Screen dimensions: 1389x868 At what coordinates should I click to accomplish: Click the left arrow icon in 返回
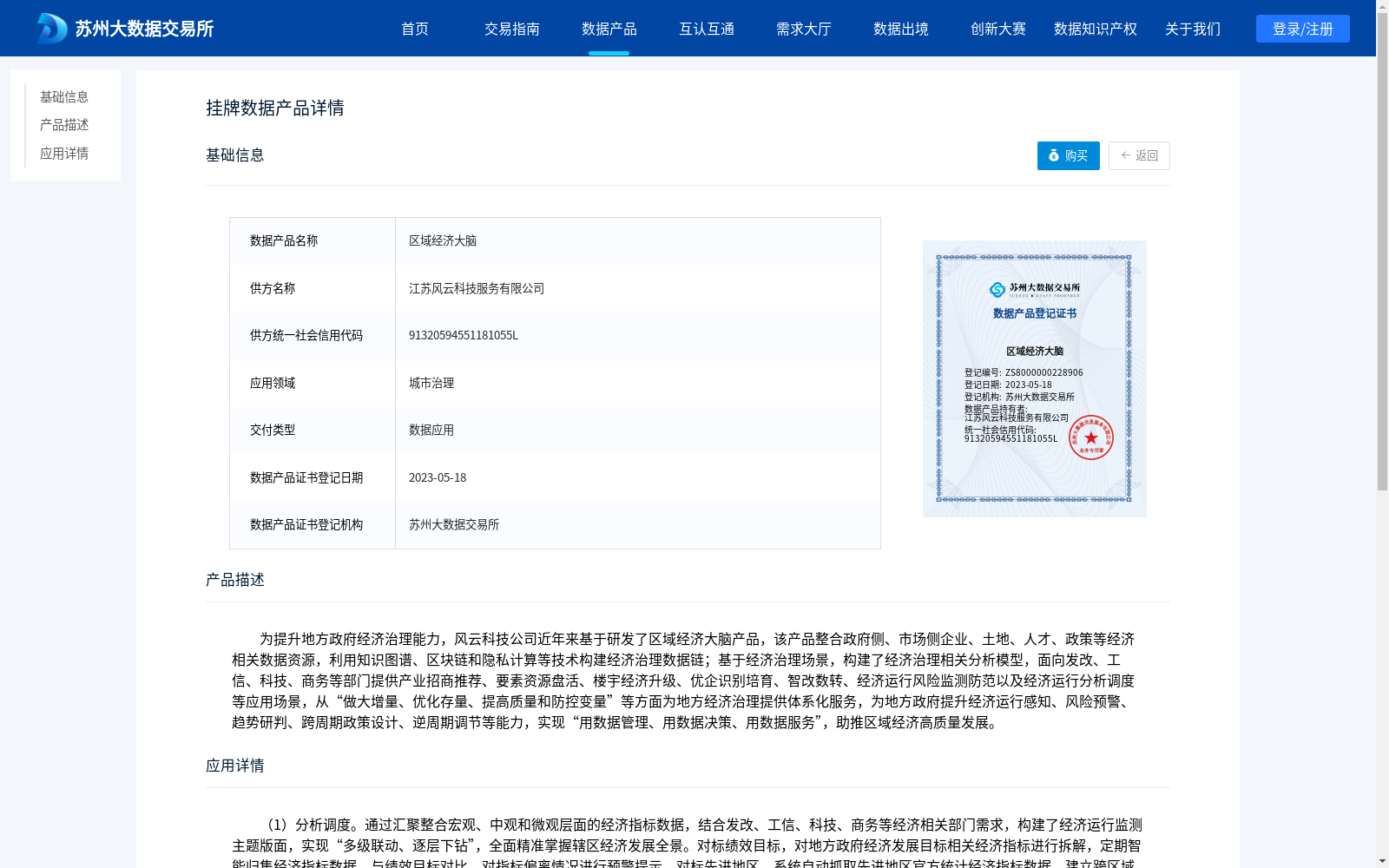(1126, 155)
